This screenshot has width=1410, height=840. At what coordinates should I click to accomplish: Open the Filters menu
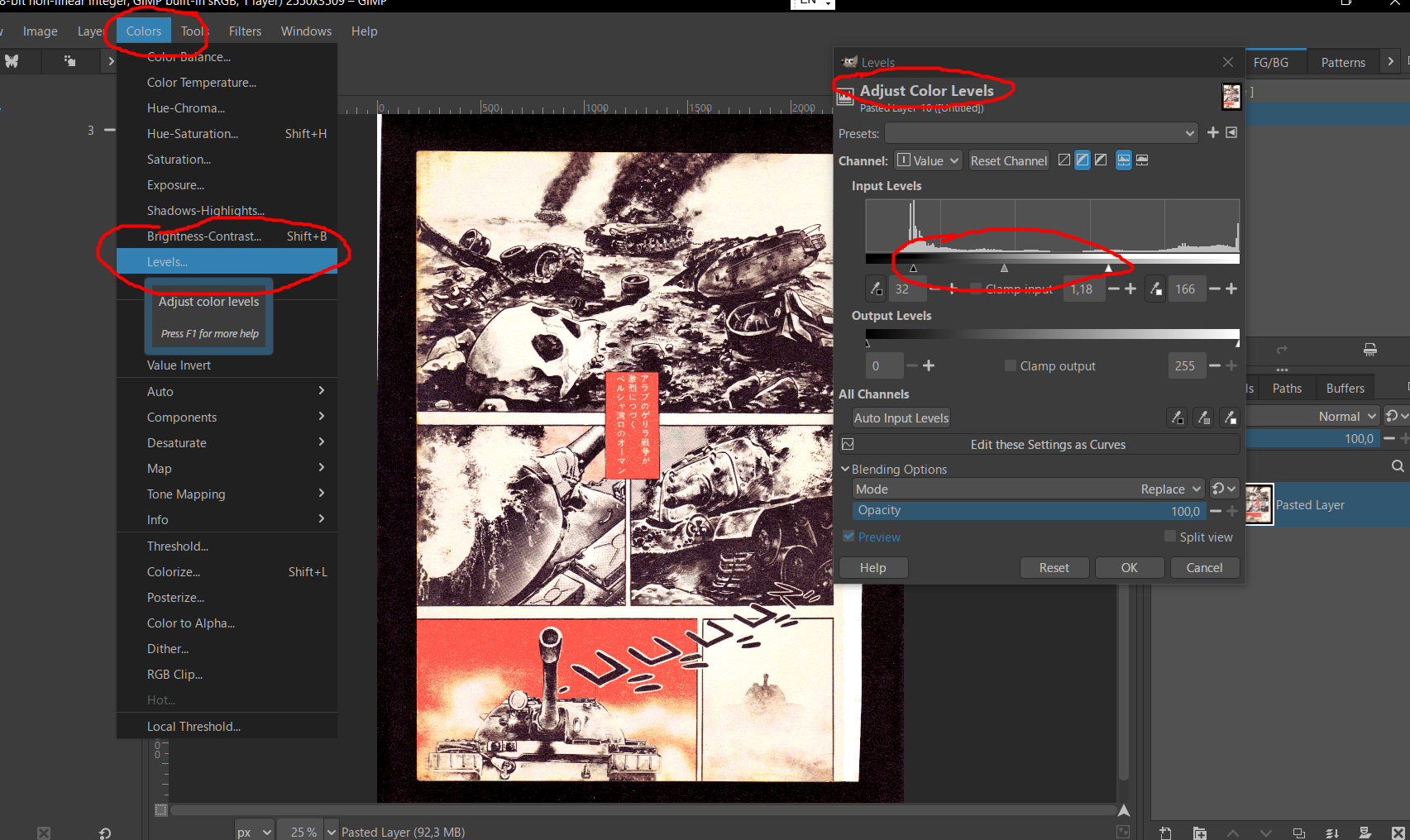coord(245,31)
